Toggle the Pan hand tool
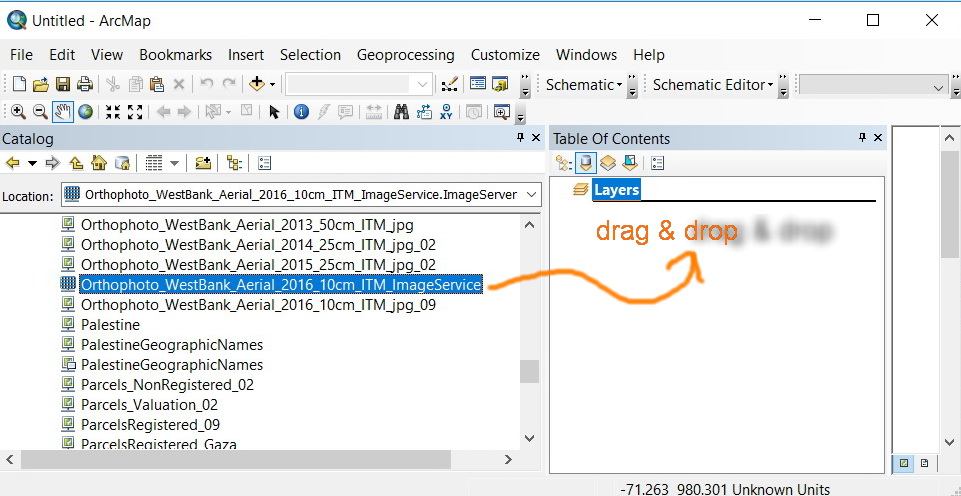 pyautogui.click(x=63, y=112)
